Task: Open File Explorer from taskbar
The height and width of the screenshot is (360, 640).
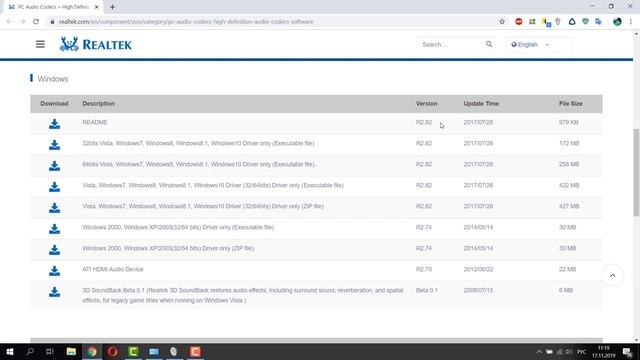Action: 71,351
